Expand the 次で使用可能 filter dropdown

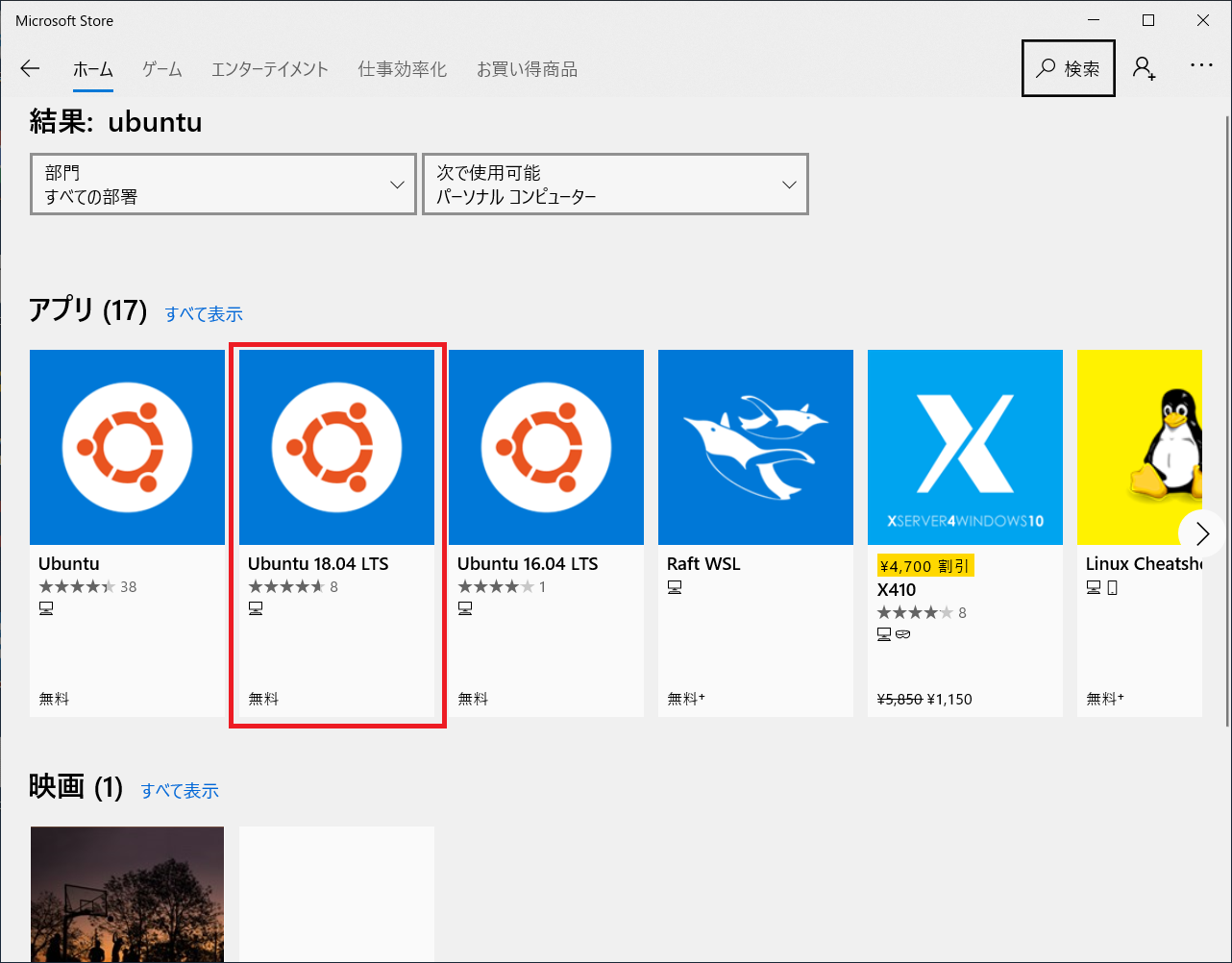(x=615, y=185)
